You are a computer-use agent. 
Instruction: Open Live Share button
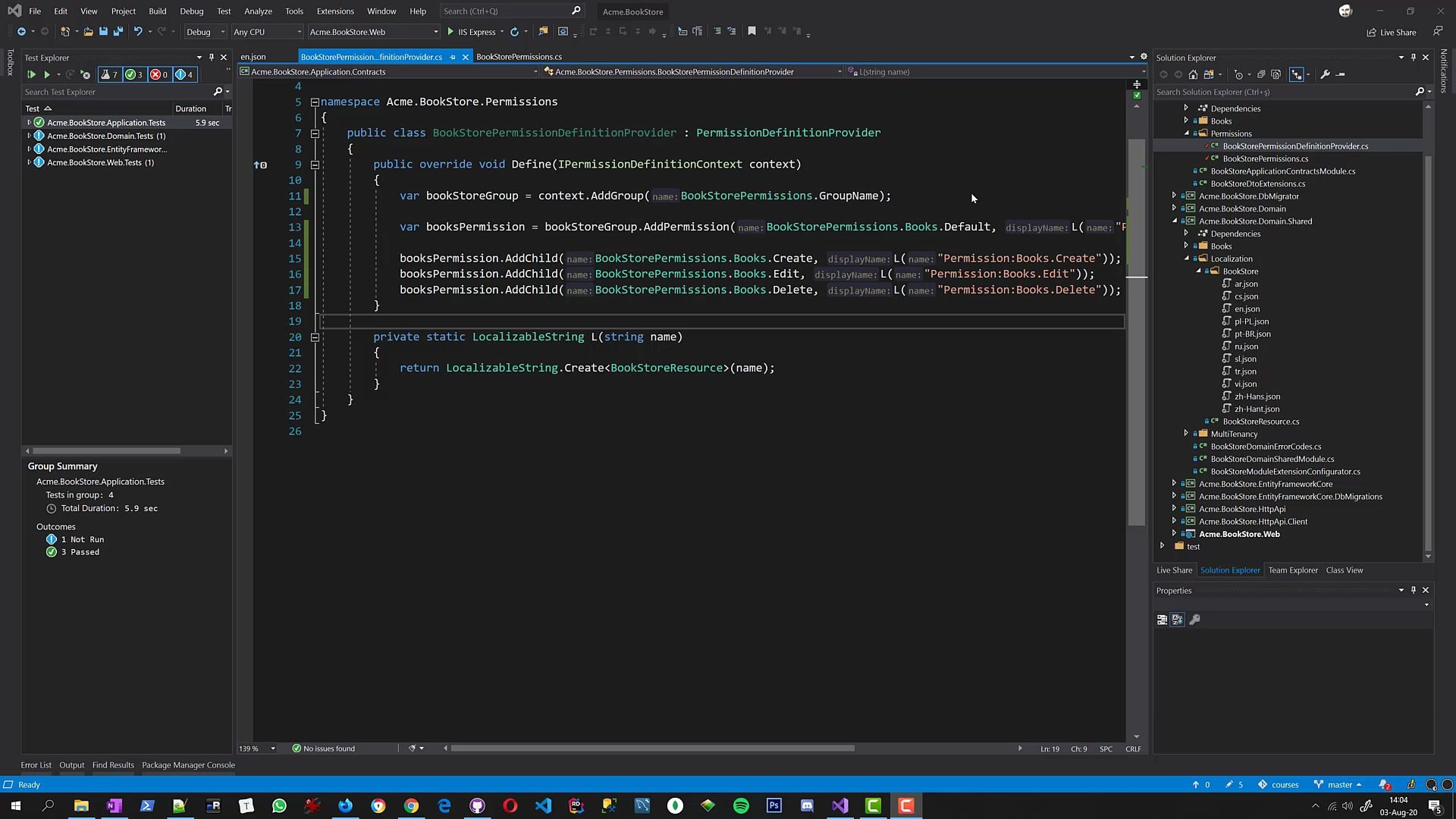click(x=1392, y=32)
